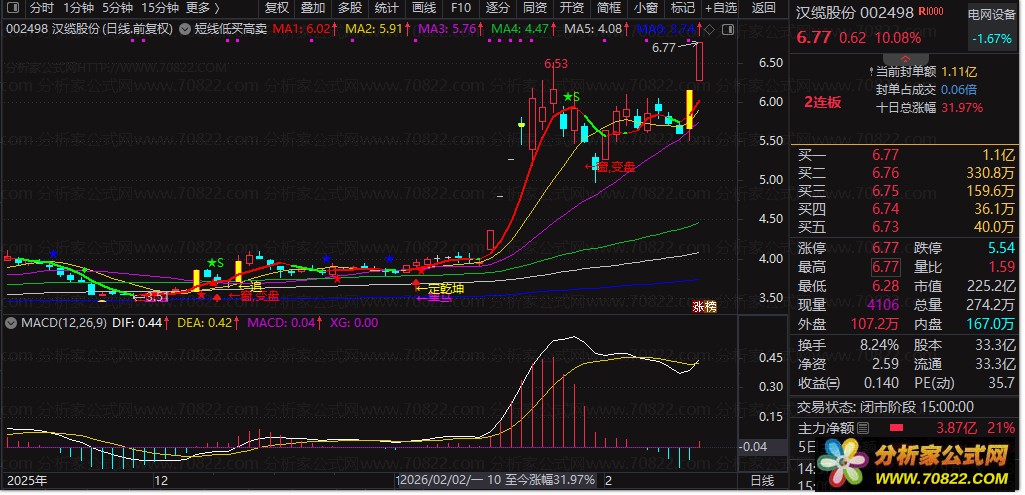Viewport: 1025px width, 495px height.
Task: Select the 买四 price 6.74
Action: pyautogui.click(x=885, y=209)
